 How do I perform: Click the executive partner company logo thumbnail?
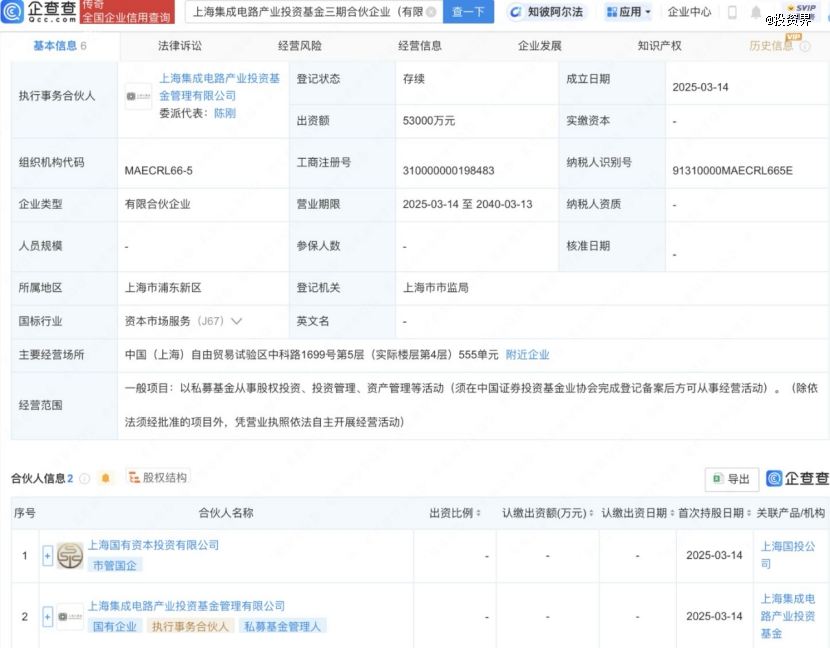point(138,96)
